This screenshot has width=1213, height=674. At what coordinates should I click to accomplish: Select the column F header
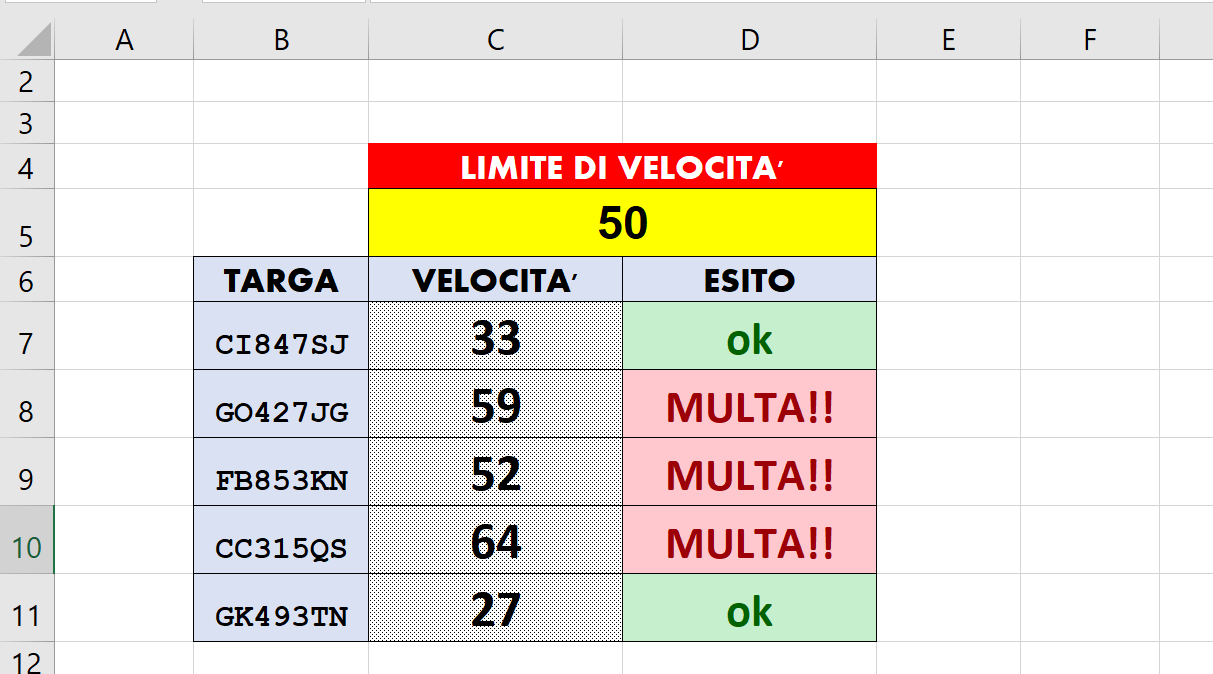(x=1089, y=40)
